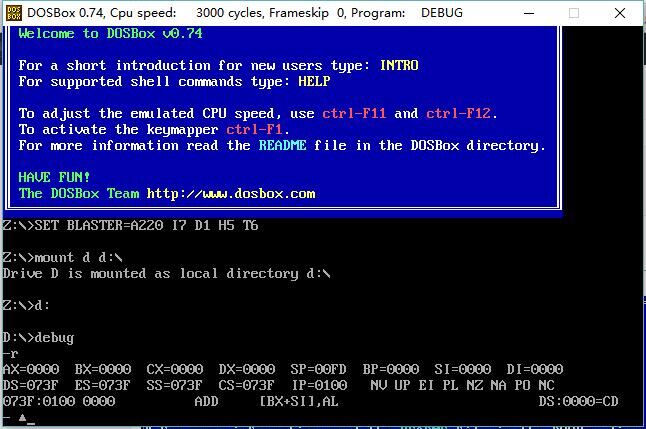646x429 pixels.
Task: Click the '-r' debug command
Action: [10, 354]
